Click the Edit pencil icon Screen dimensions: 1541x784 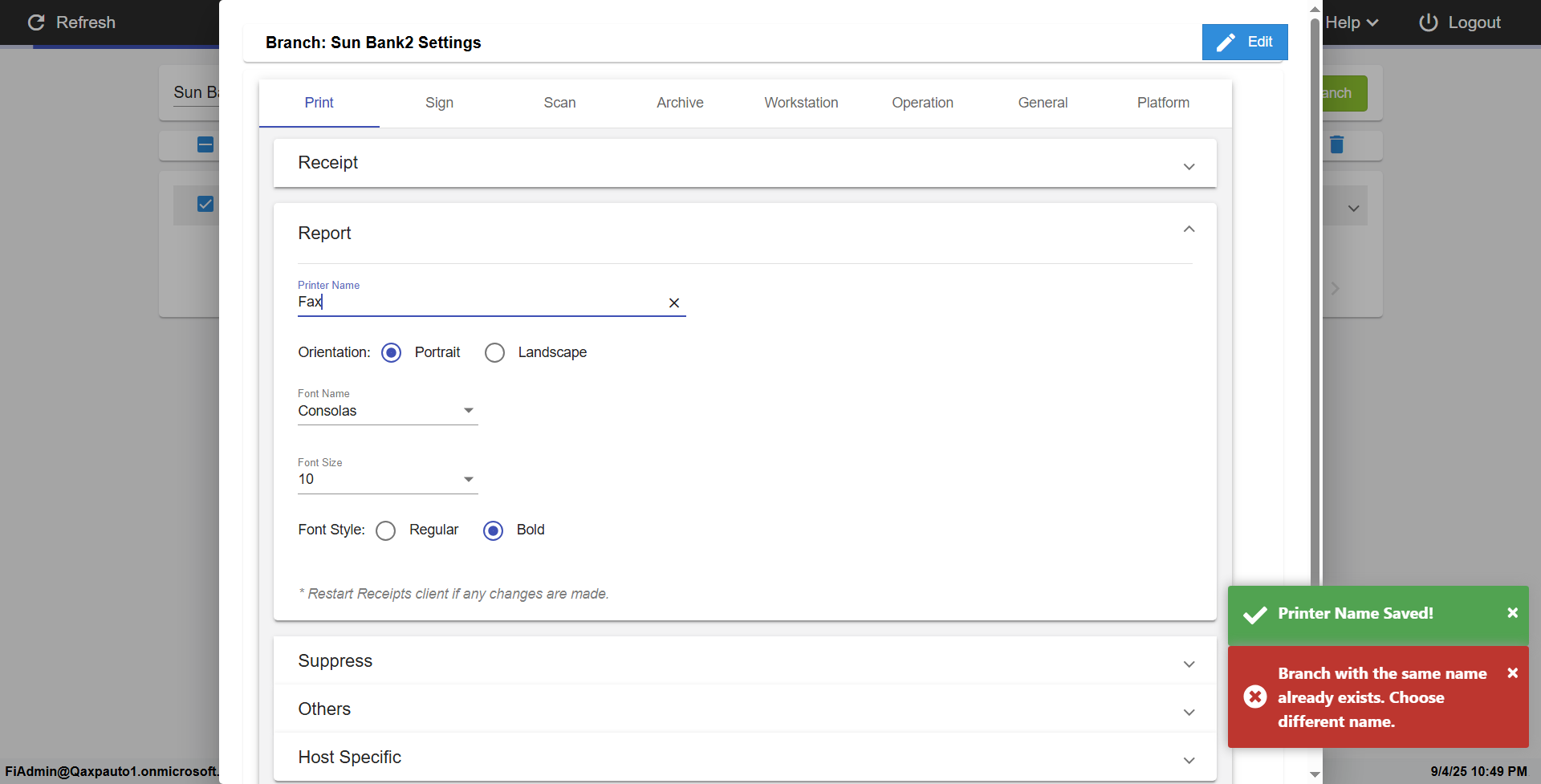pyautogui.click(x=1226, y=43)
